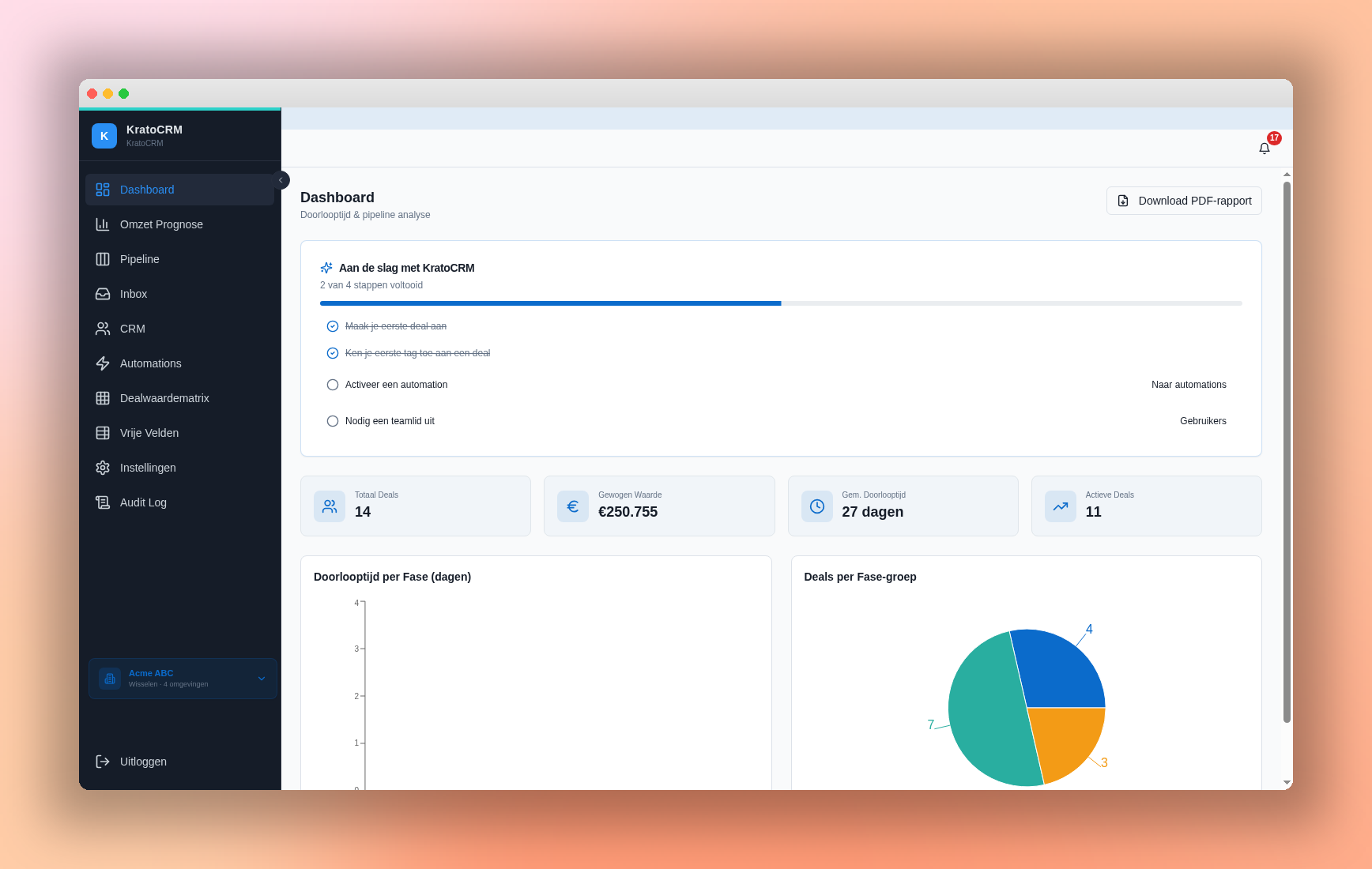
Task: Click the scroll down arrow of the page
Action: tap(1287, 783)
